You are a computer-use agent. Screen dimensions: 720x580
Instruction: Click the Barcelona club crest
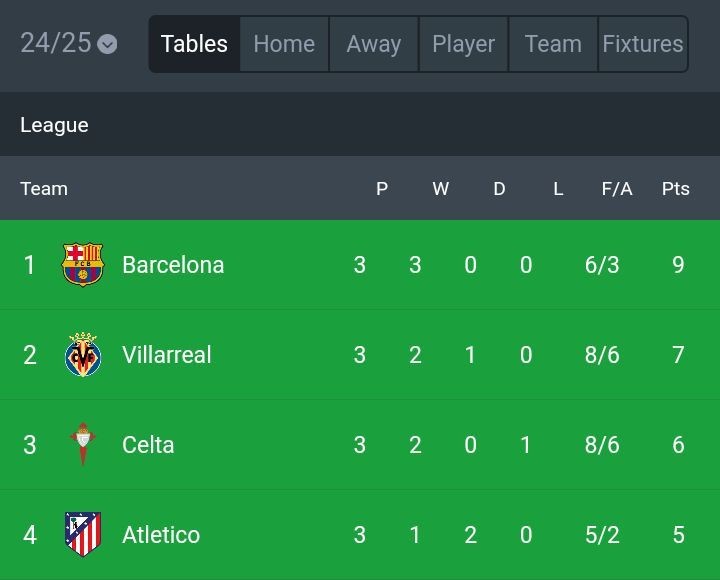(x=83, y=265)
